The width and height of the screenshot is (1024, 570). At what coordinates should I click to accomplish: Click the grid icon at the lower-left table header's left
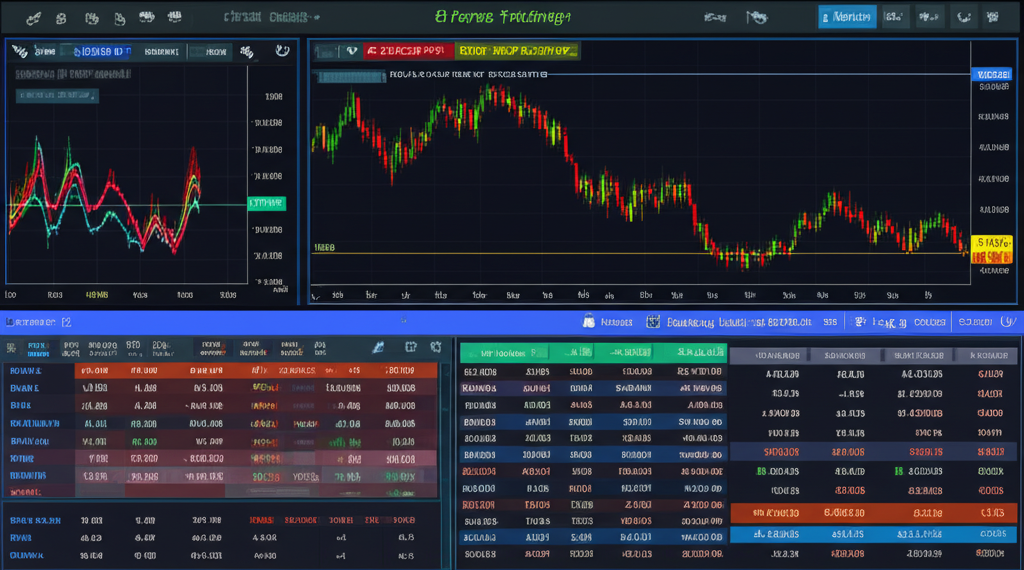tap(11, 348)
